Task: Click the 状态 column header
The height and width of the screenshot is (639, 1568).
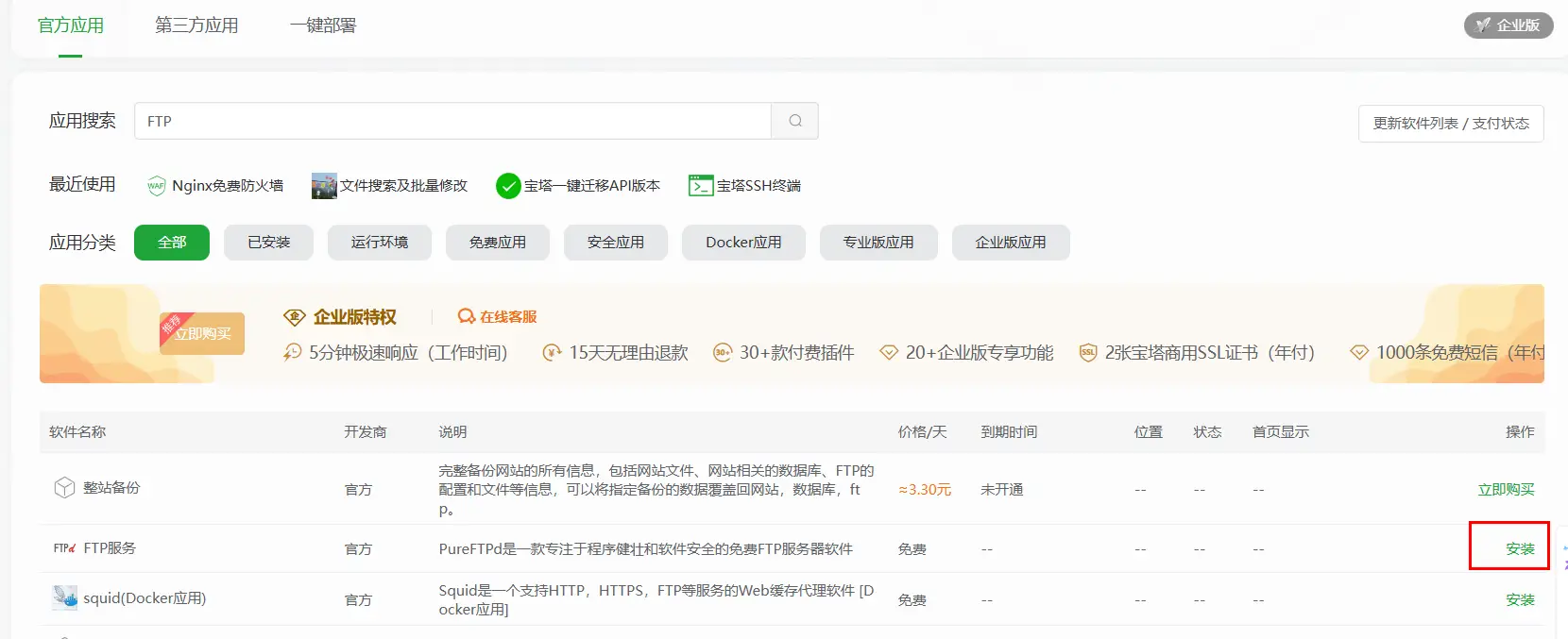Action: [1207, 432]
